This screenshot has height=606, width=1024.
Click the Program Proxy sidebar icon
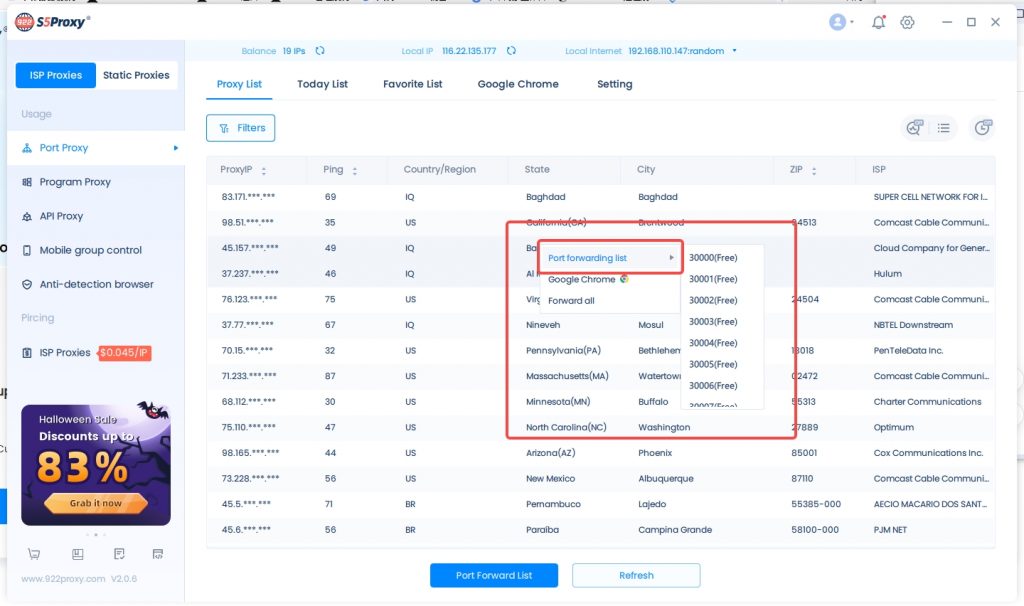[27, 182]
